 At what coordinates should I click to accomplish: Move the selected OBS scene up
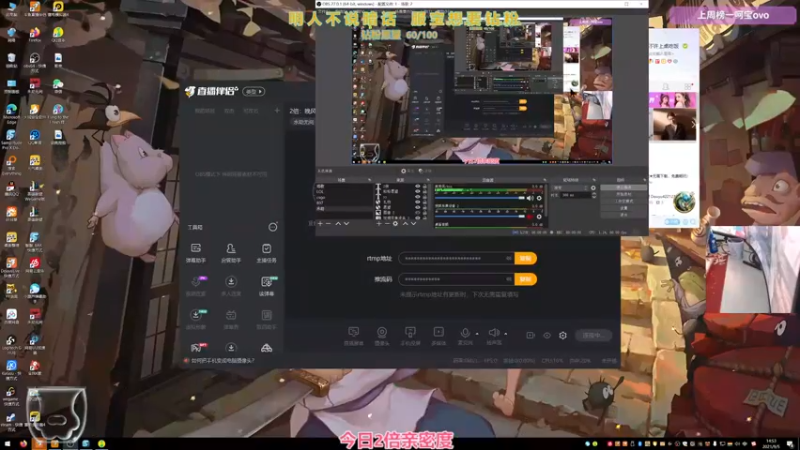point(338,223)
